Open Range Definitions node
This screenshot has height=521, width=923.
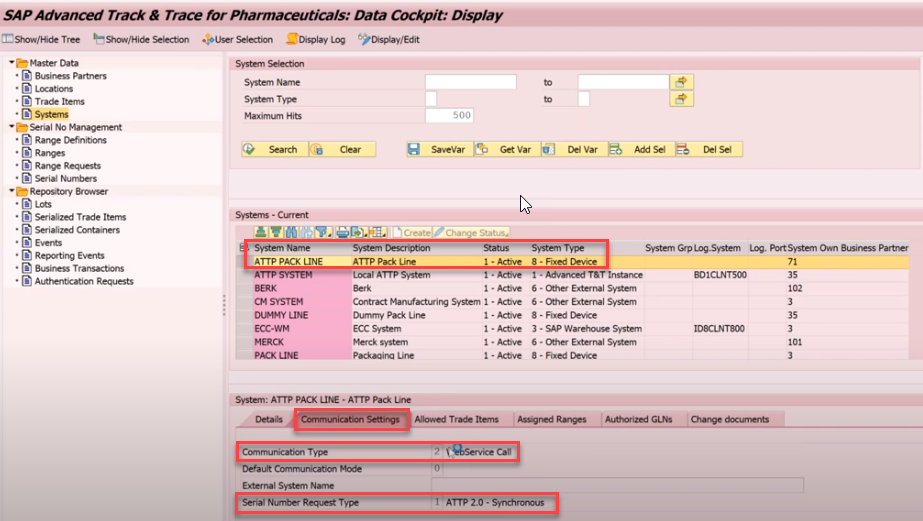tap(70, 140)
